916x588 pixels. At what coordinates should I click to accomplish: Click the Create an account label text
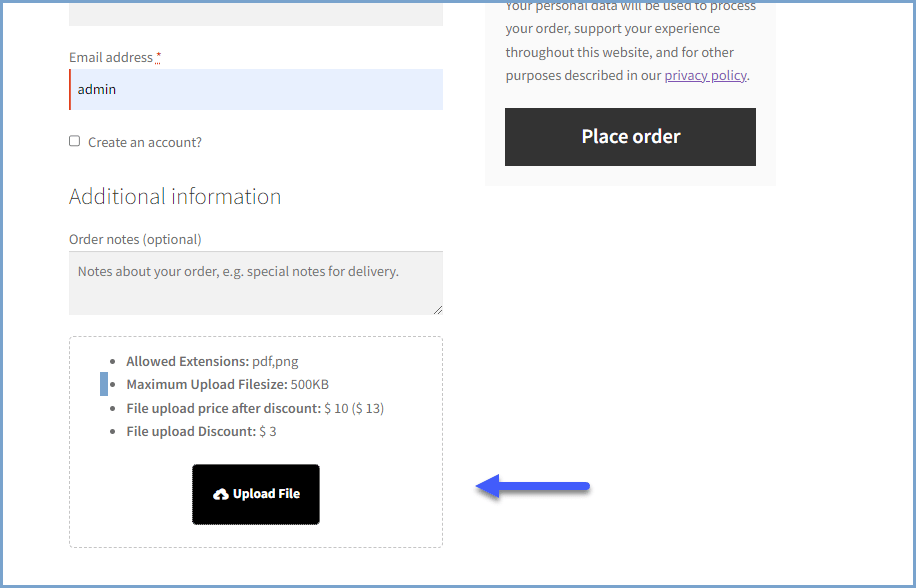143,142
